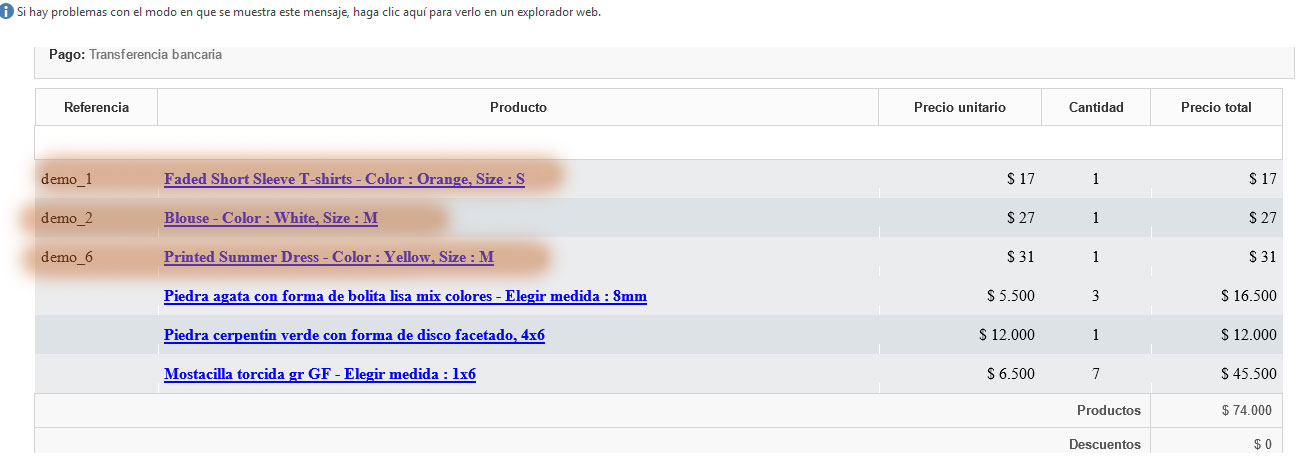The height and width of the screenshot is (461, 1304).
Task: Click the Cantidad column header
Action: click(1096, 107)
